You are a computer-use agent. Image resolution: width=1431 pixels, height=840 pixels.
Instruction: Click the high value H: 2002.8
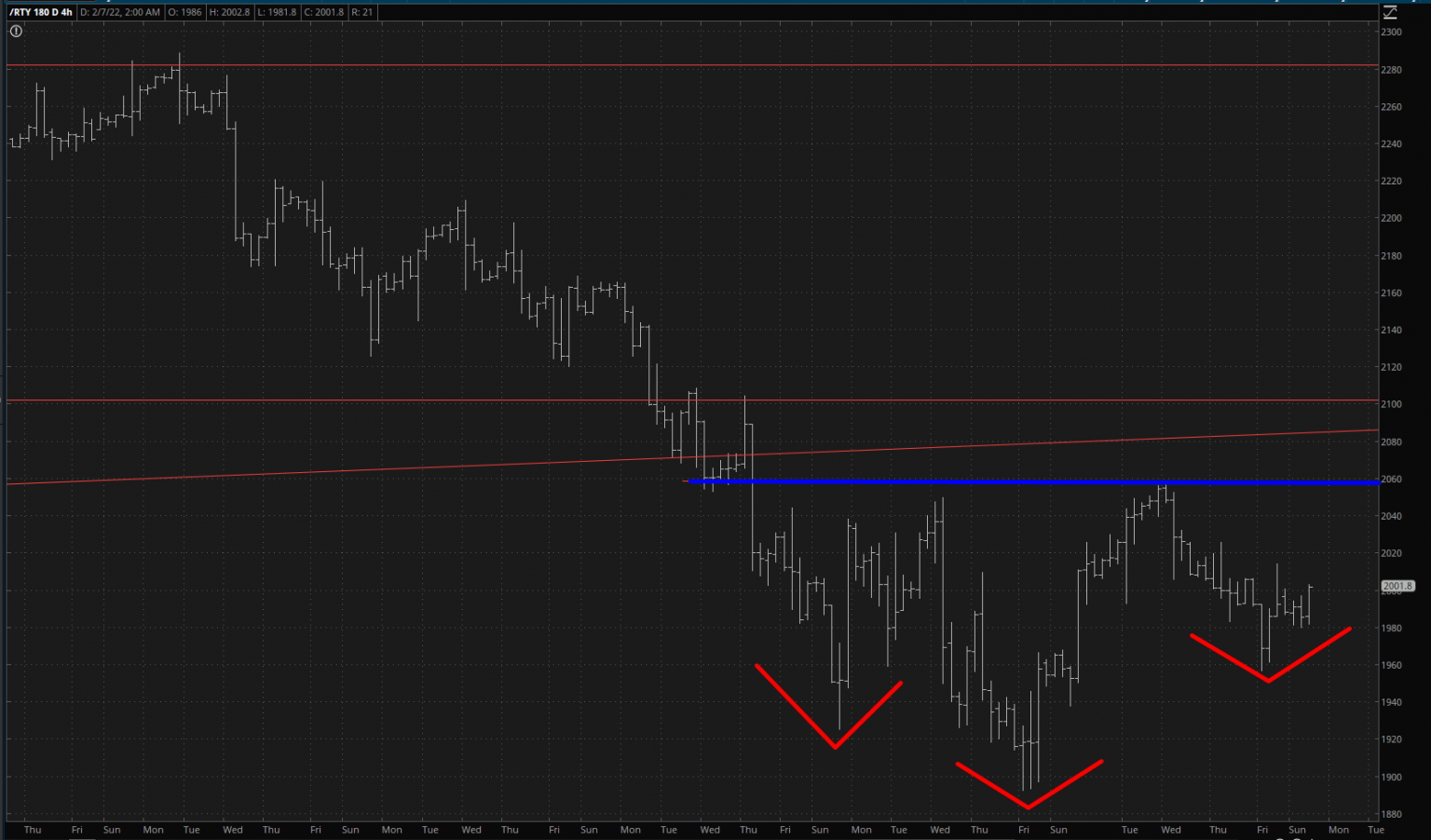[x=229, y=12]
